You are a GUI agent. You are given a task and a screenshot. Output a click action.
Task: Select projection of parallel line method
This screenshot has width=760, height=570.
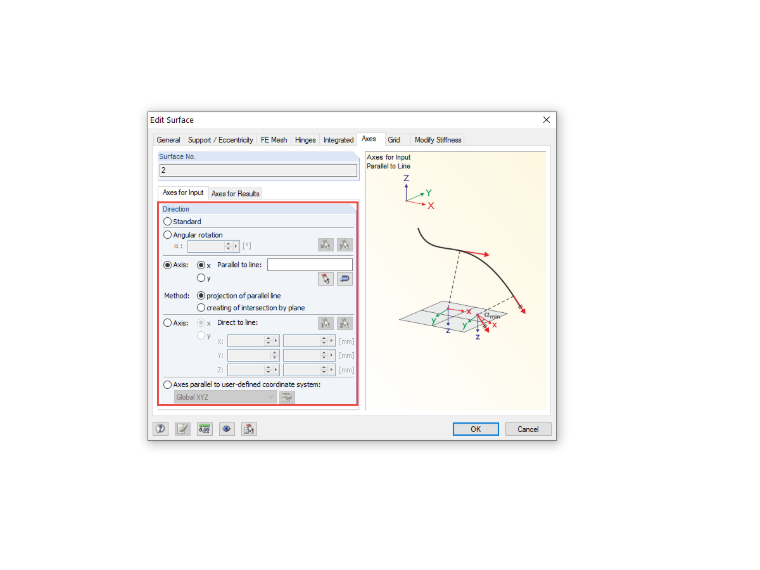[201, 296]
